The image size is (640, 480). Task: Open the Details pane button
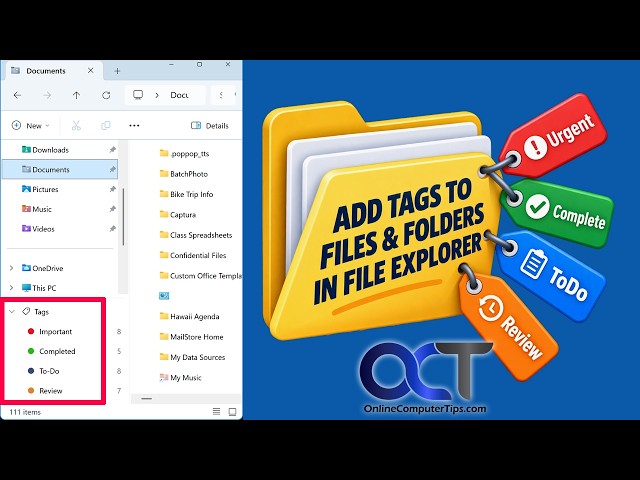[210, 125]
